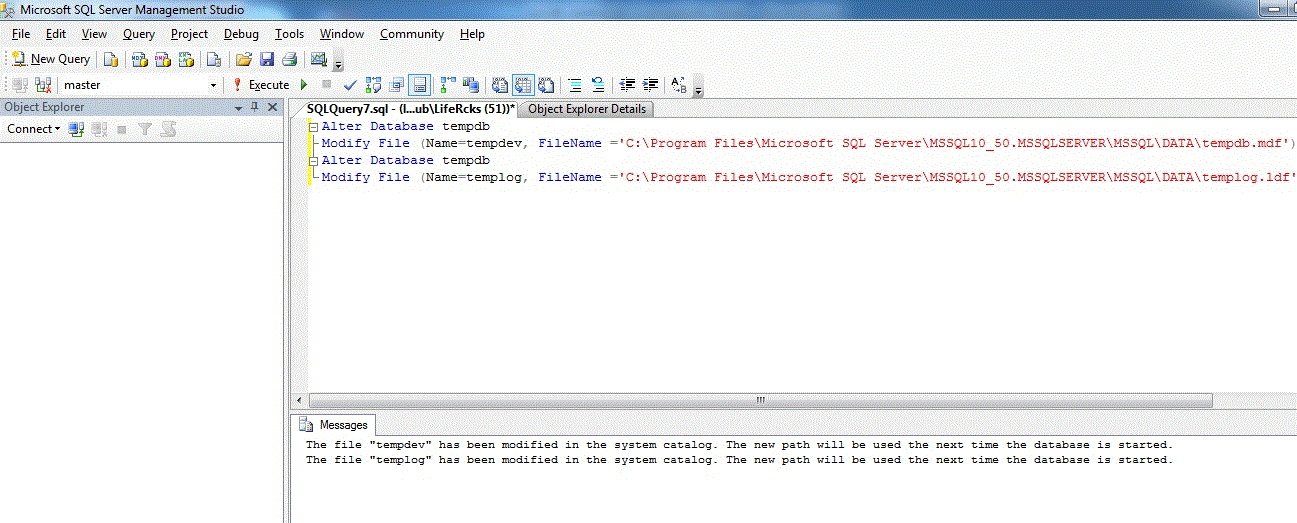Open the Debug menu
The image size is (1297, 523).
pyautogui.click(x=241, y=34)
